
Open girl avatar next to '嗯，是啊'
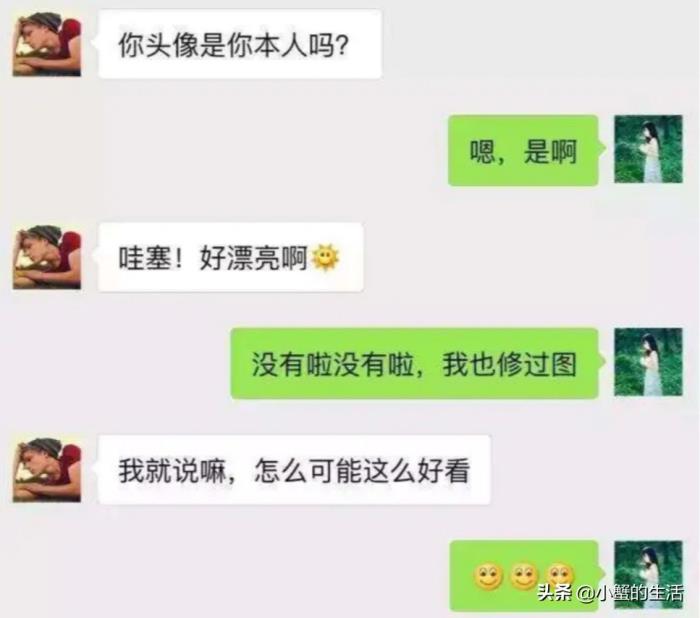point(648,149)
